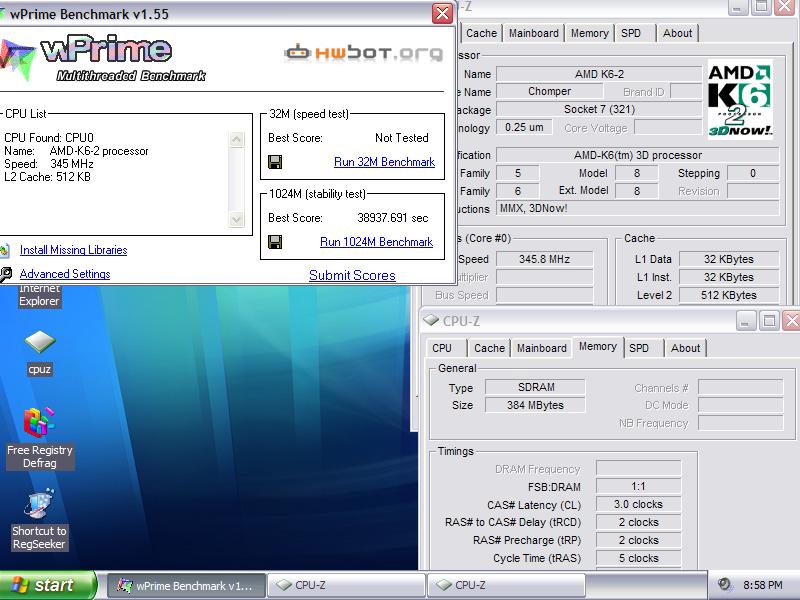Screen dimensions: 800x600
Task: Switch to wPrime Benchmark in the taskbar
Action: coord(187,586)
